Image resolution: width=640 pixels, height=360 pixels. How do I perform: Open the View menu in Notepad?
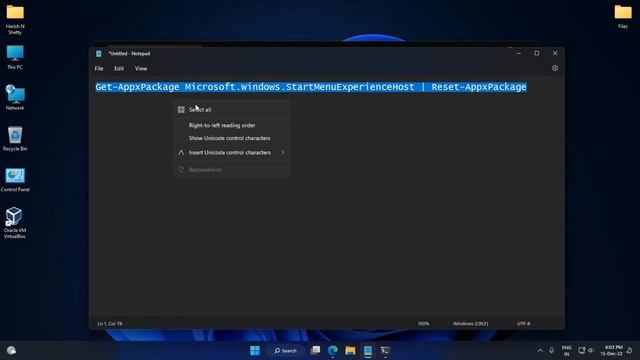pos(141,69)
